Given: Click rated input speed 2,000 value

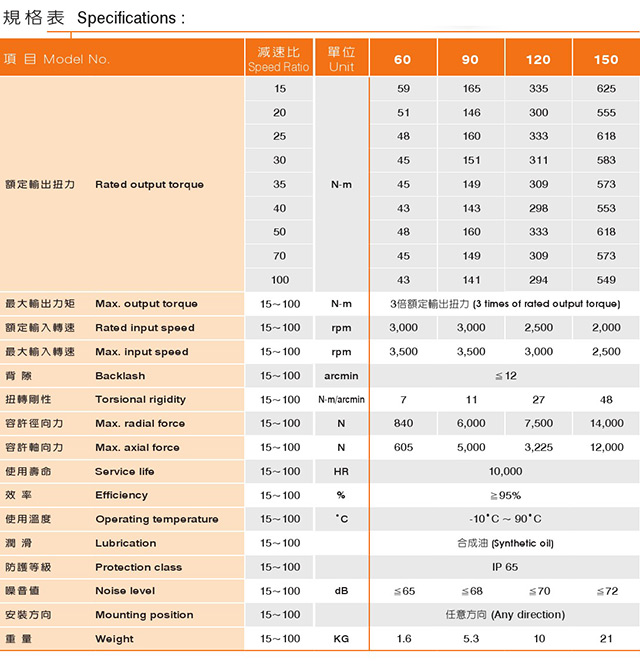Looking at the screenshot, I should click(606, 327).
